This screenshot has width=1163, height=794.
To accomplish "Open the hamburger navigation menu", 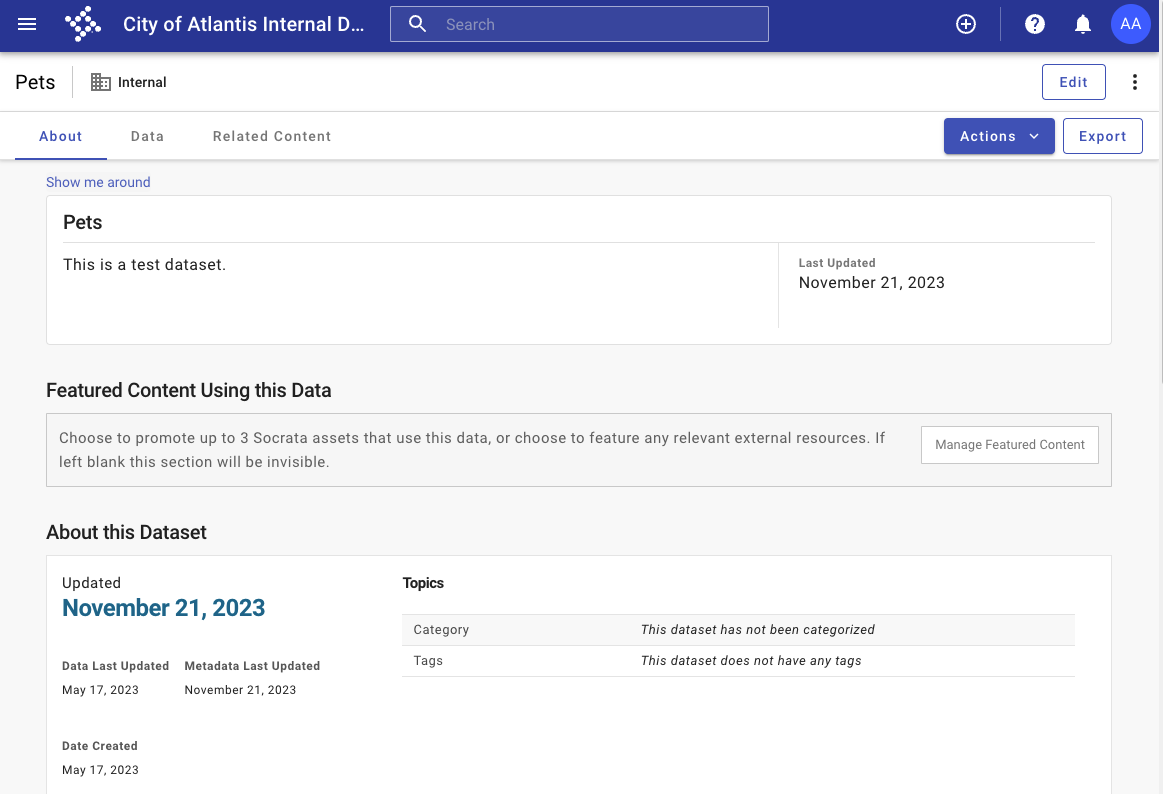I will (27, 24).
